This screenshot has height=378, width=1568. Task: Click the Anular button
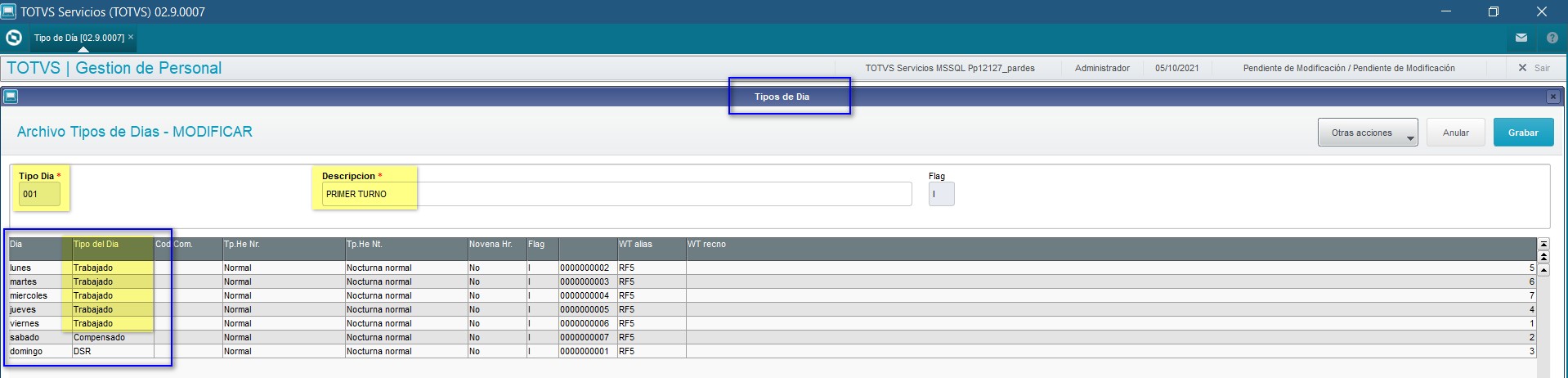click(1456, 133)
